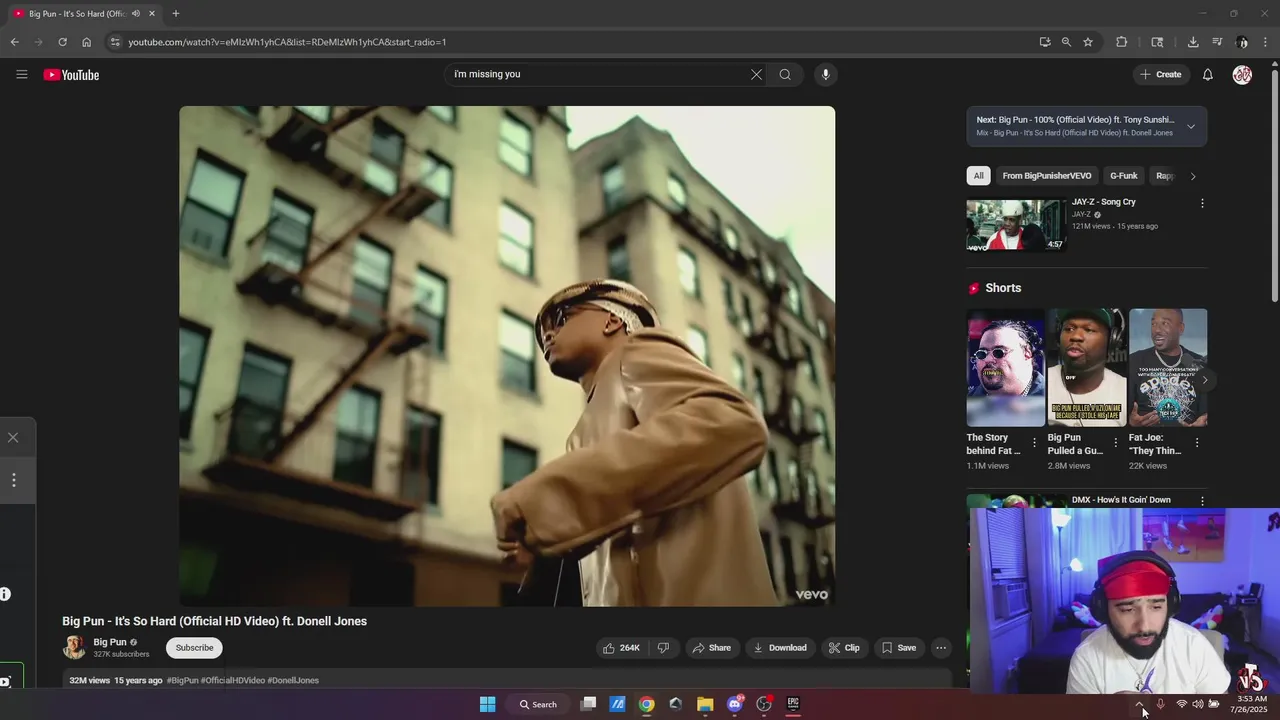Viewport: 1280px width, 720px height.
Task: Open the Windows Start menu
Action: tap(487, 704)
